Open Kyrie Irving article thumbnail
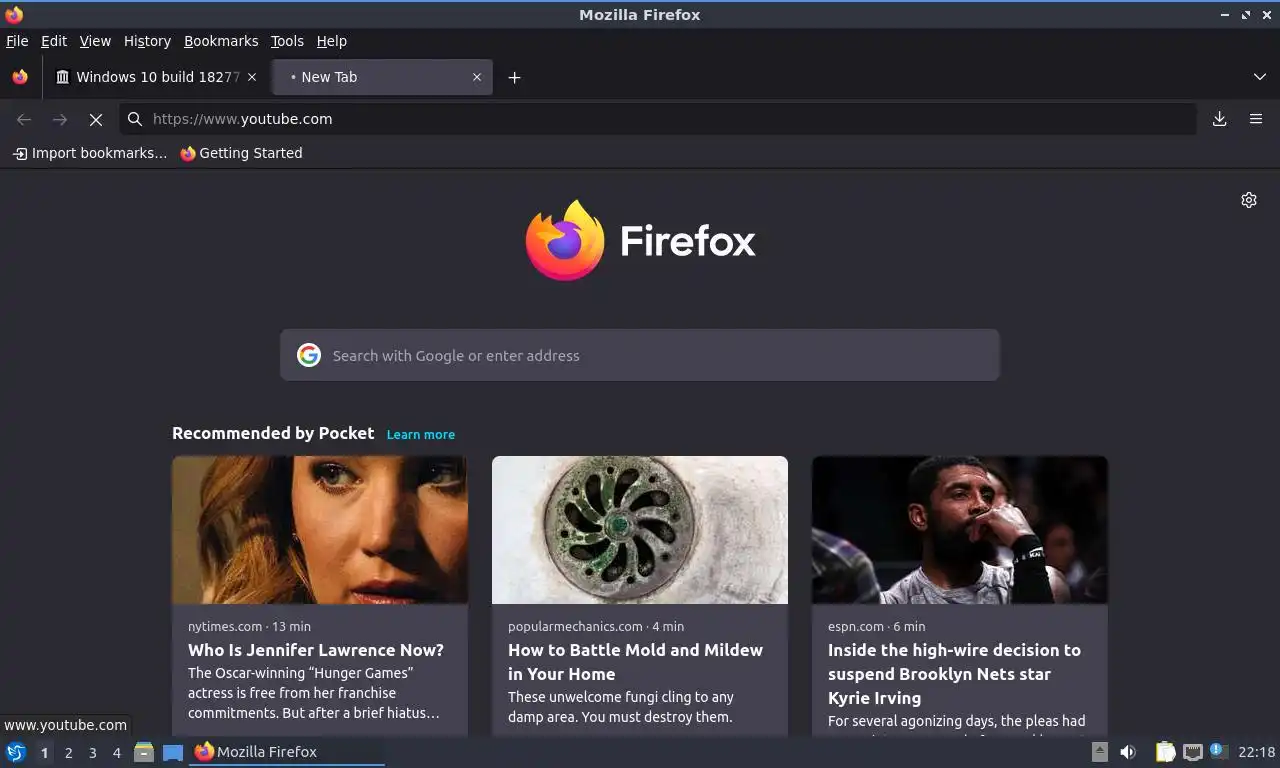The height and width of the screenshot is (768, 1280). tap(960, 530)
